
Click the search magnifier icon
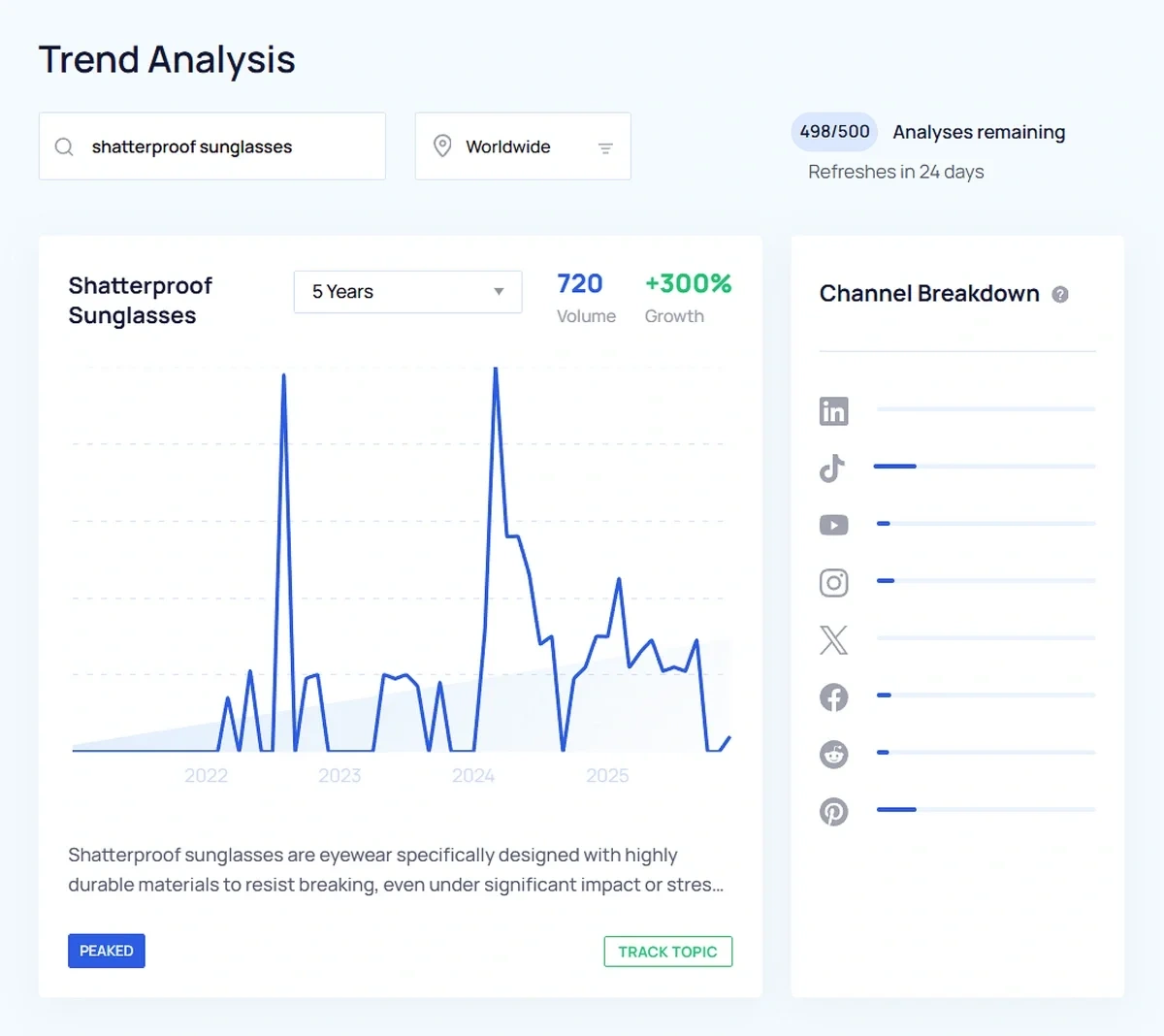pyautogui.click(x=64, y=146)
